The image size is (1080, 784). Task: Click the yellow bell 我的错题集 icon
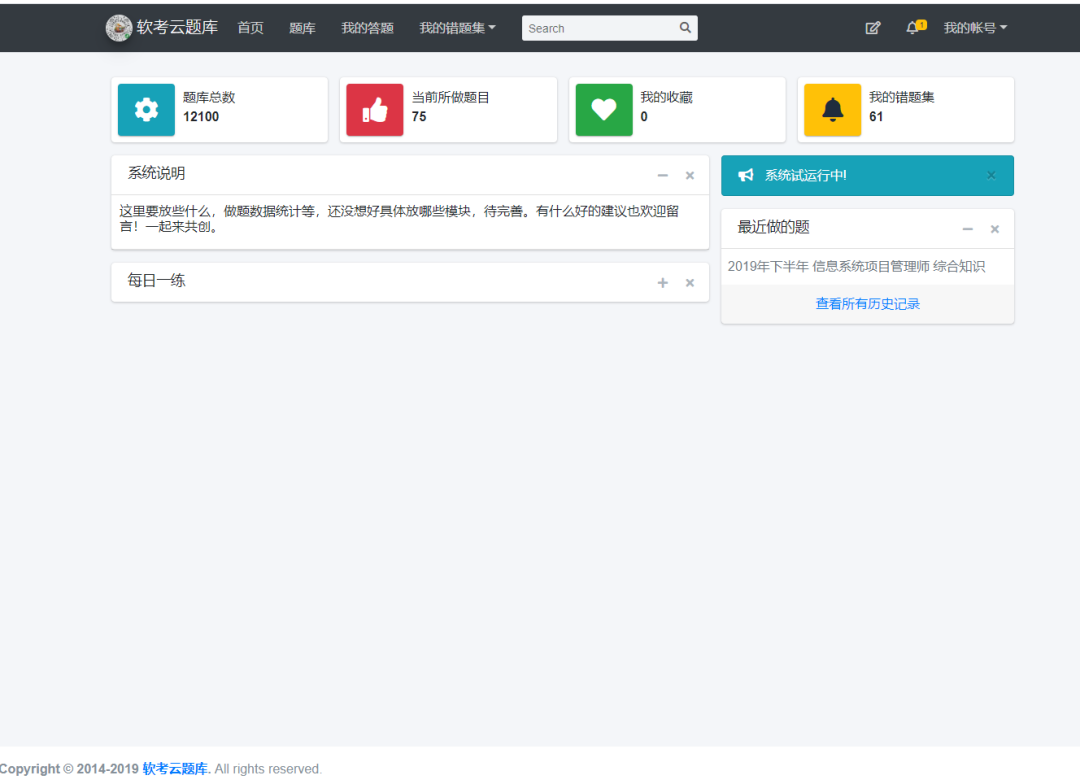(x=833, y=110)
